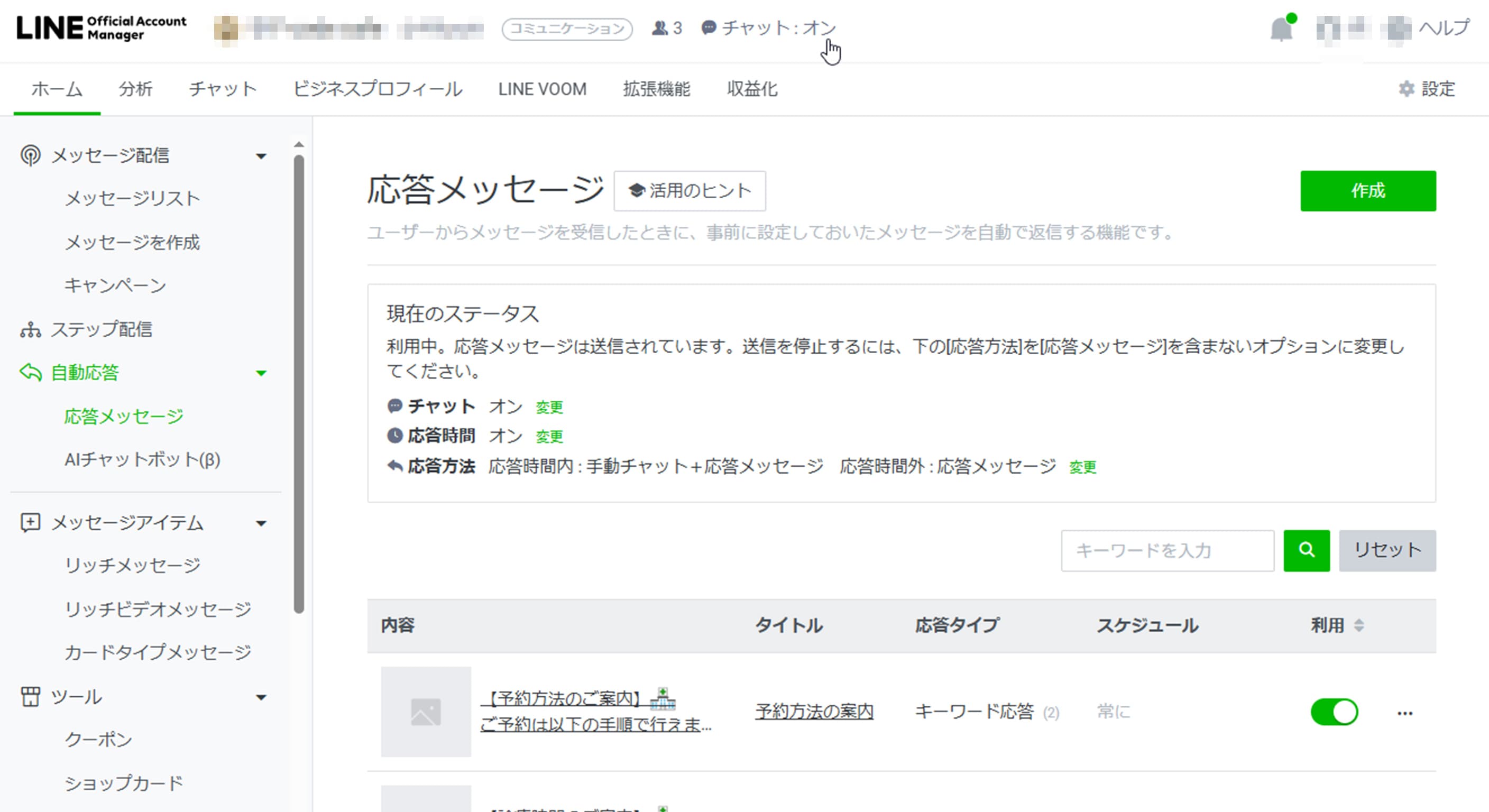Screen dimensions: 1489x812
Task: Open settings via the gear icon
Action: 1407,89
